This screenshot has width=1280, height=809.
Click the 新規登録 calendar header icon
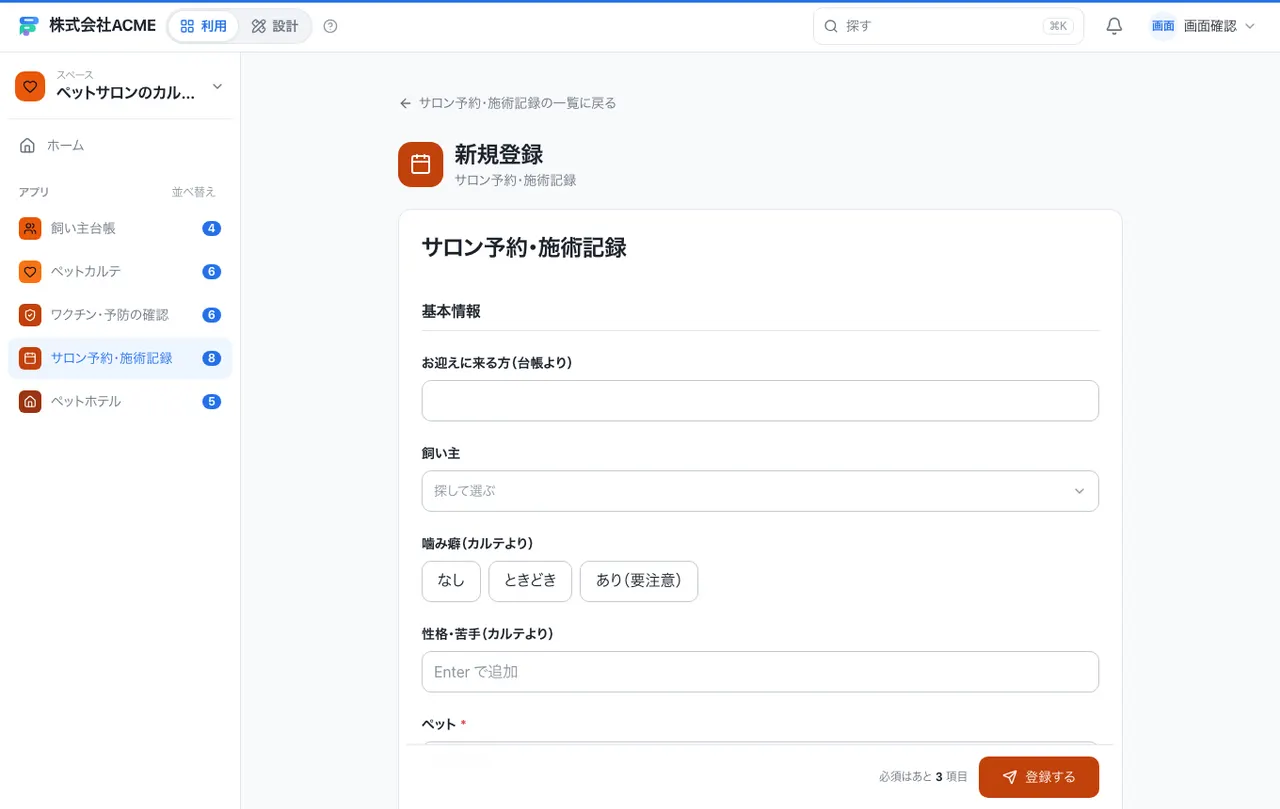[x=420, y=164]
